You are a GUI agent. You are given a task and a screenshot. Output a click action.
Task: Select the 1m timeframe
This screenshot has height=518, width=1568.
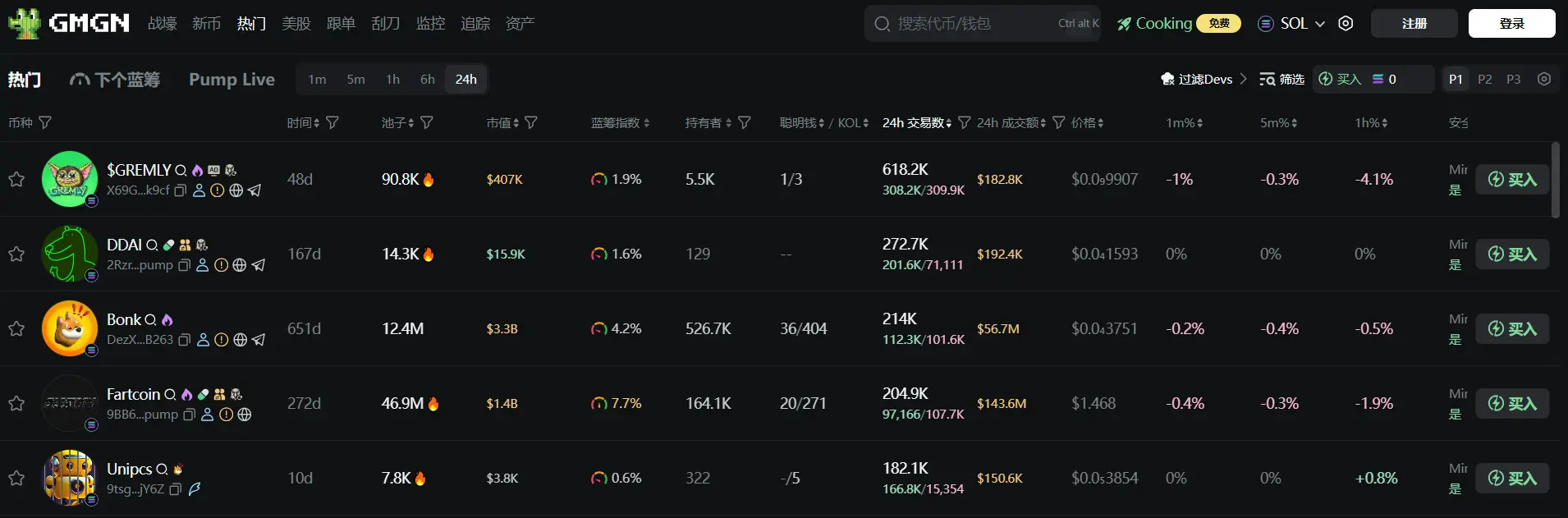(x=317, y=79)
